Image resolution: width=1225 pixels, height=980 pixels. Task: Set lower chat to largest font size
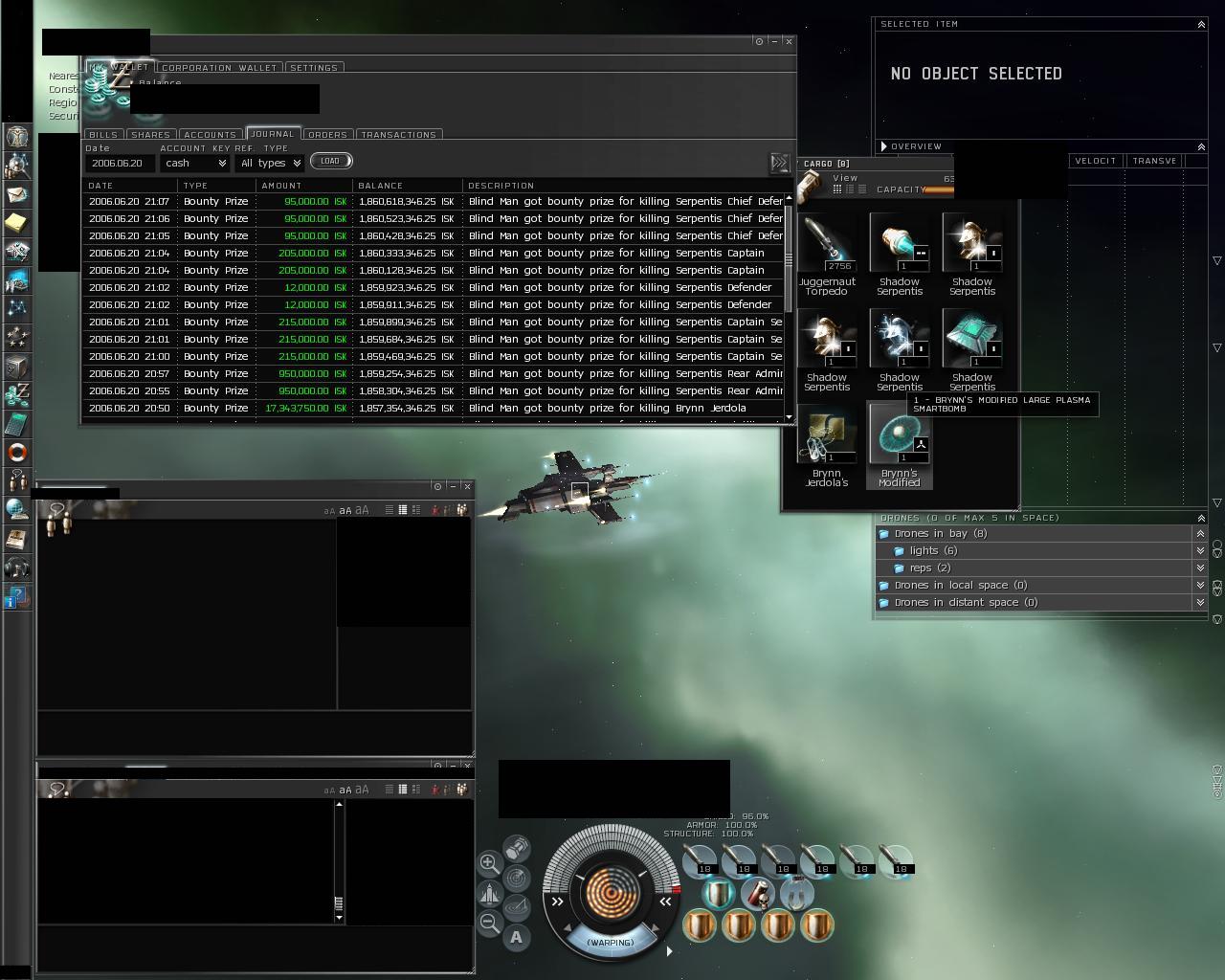pyautogui.click(x=362, y=790)
